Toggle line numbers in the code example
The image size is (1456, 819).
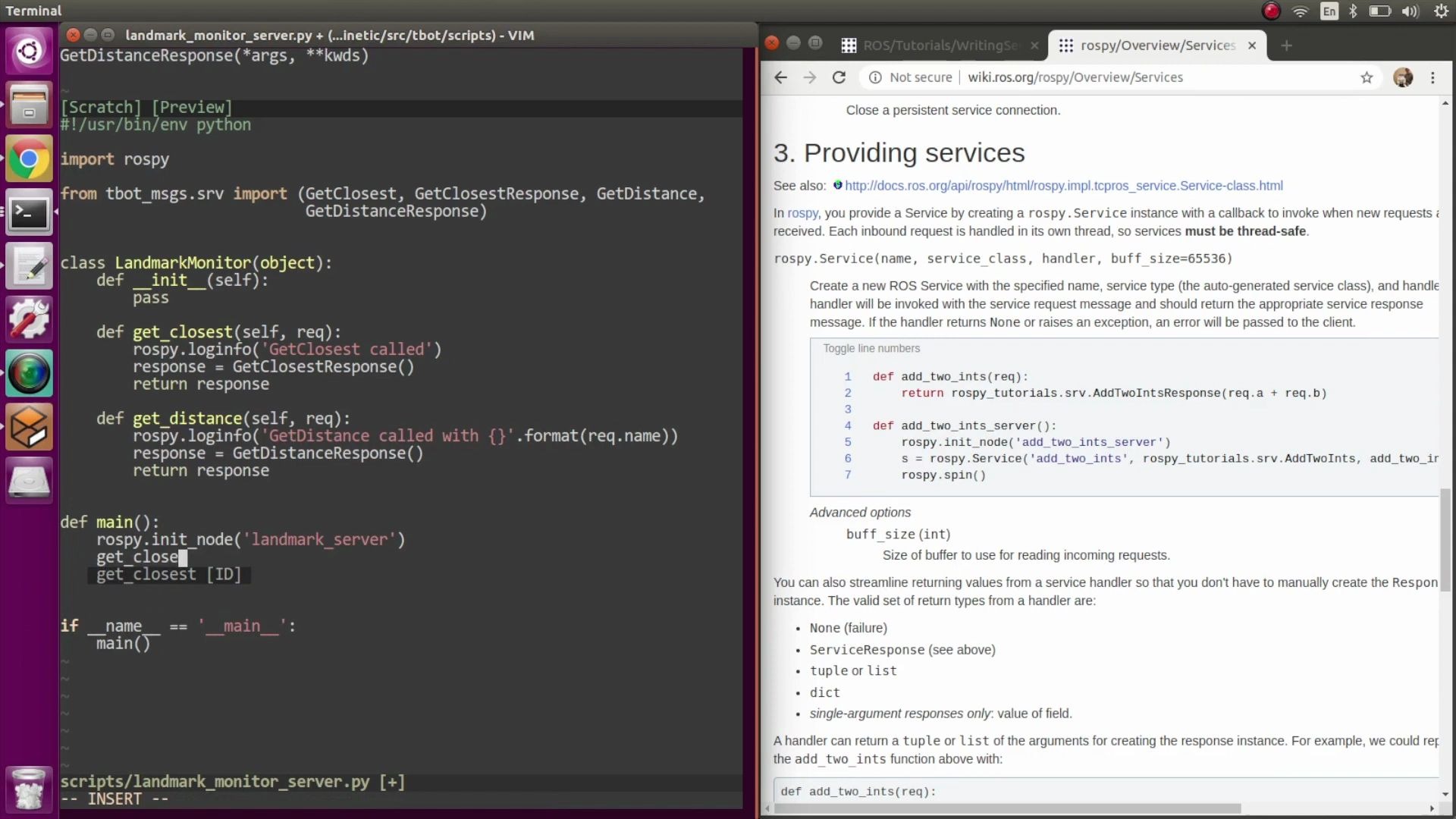(x=871, y=348)
